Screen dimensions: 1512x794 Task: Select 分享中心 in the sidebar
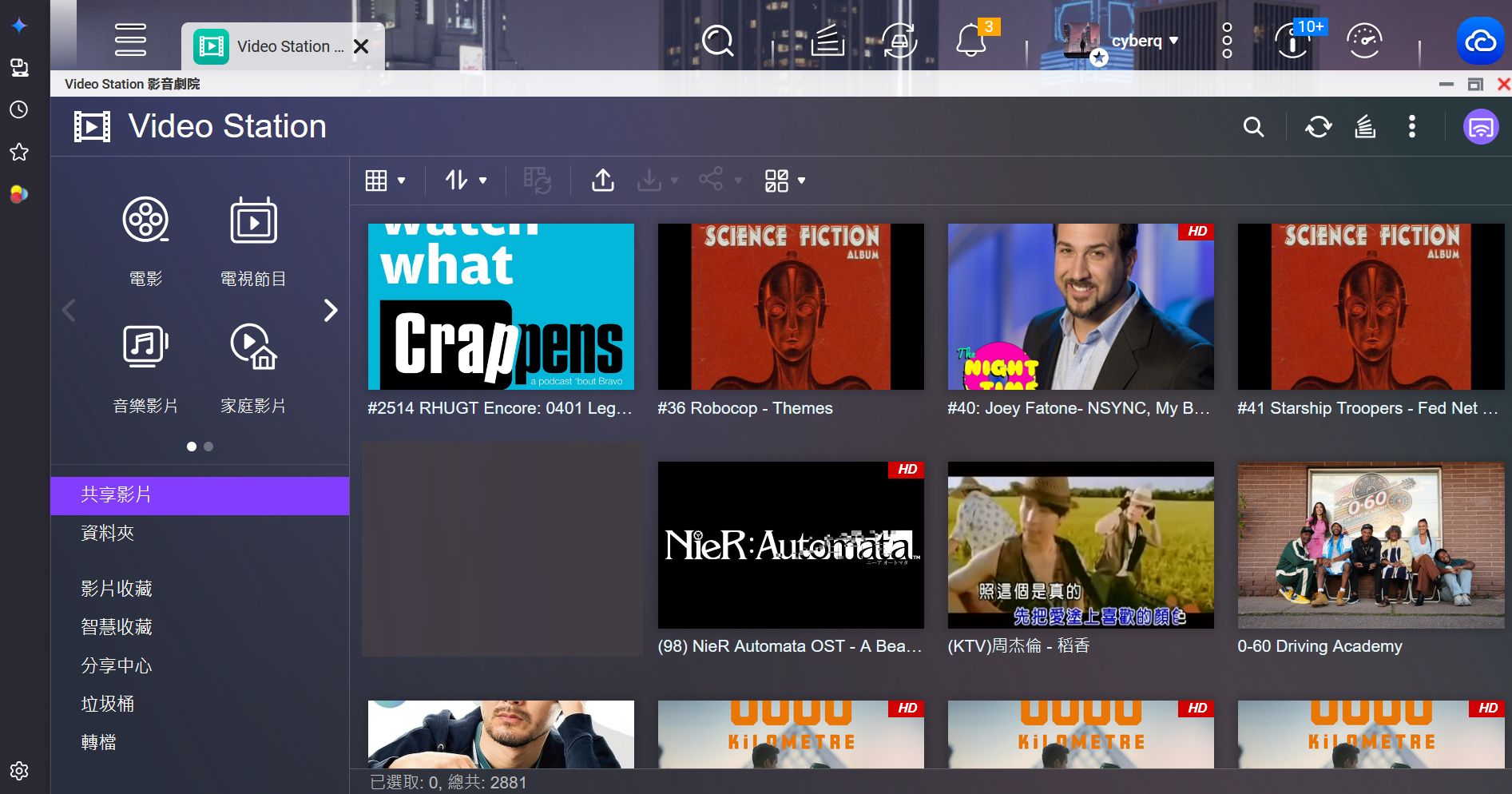(200, 666)
